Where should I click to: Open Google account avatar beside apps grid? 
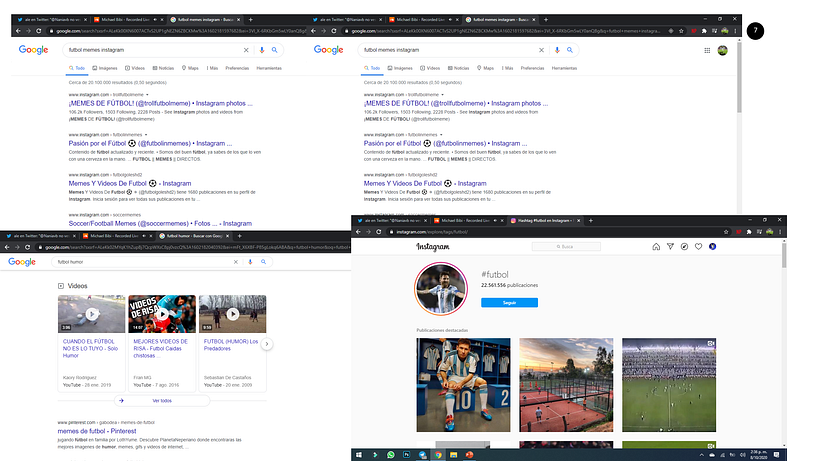(723, 50)
